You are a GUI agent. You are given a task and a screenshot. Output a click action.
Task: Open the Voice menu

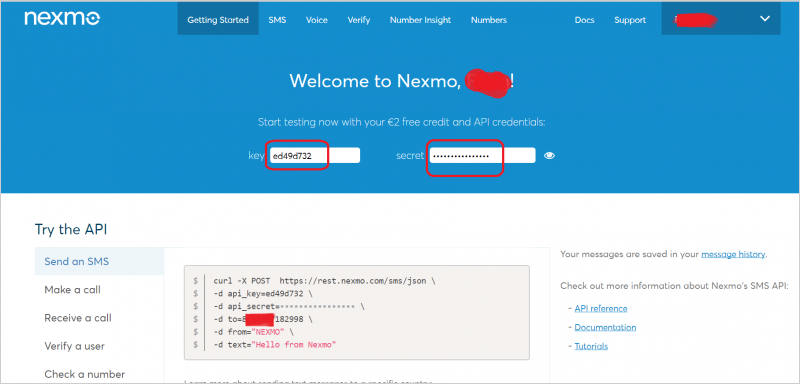[317, 20]
